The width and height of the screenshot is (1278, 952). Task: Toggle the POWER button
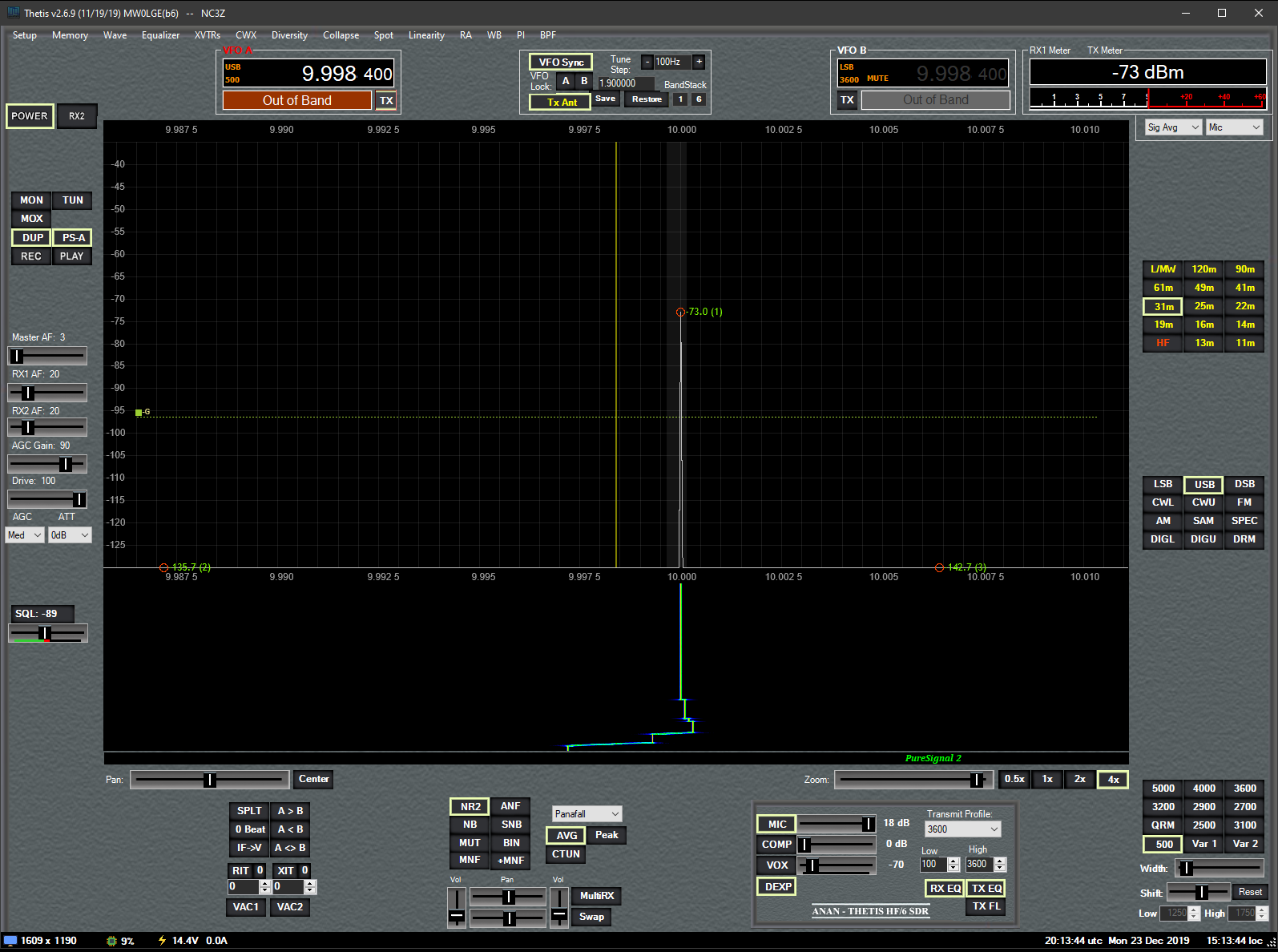pyautogui.click(x=30, y=116)
